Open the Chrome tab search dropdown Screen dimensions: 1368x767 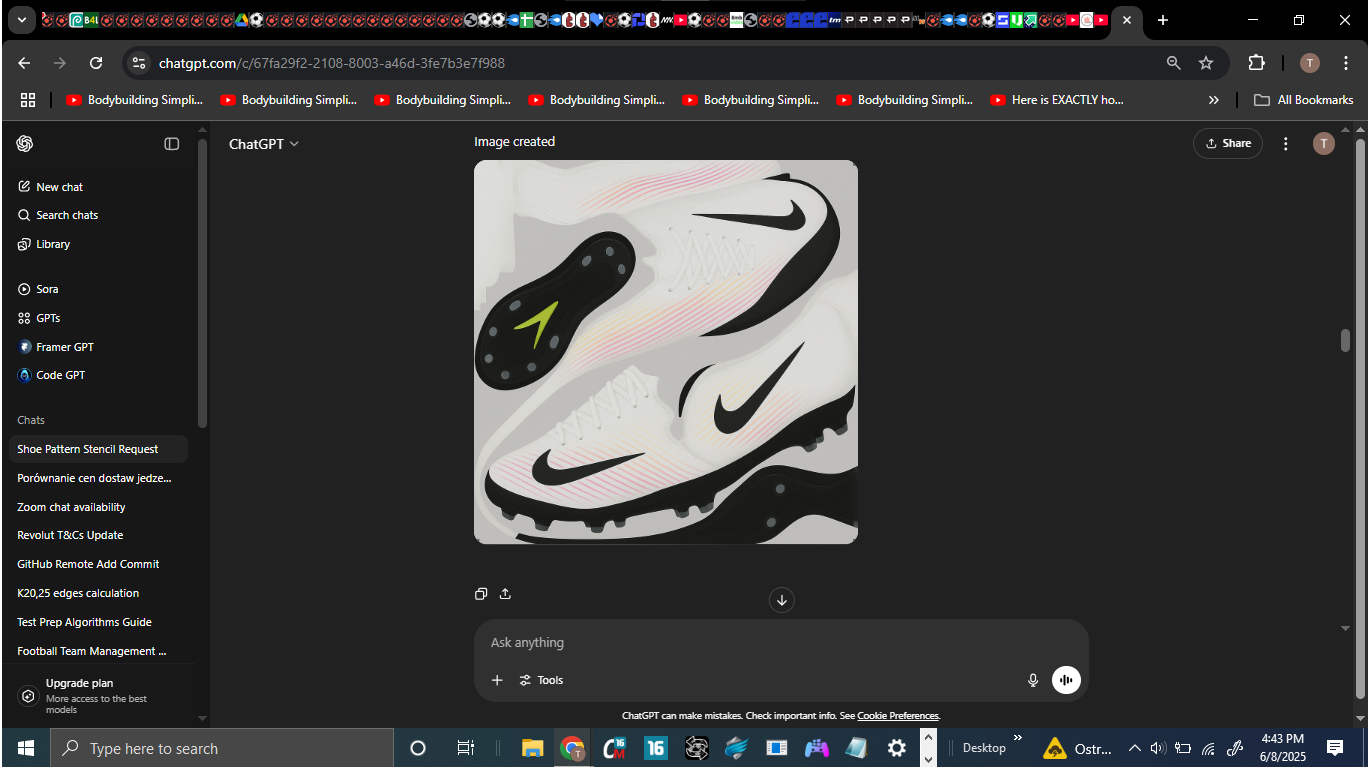[21, 20]
